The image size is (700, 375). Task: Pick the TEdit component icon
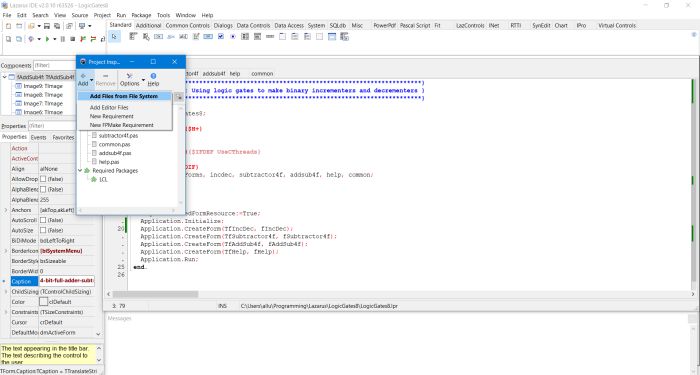pos(183,37)
